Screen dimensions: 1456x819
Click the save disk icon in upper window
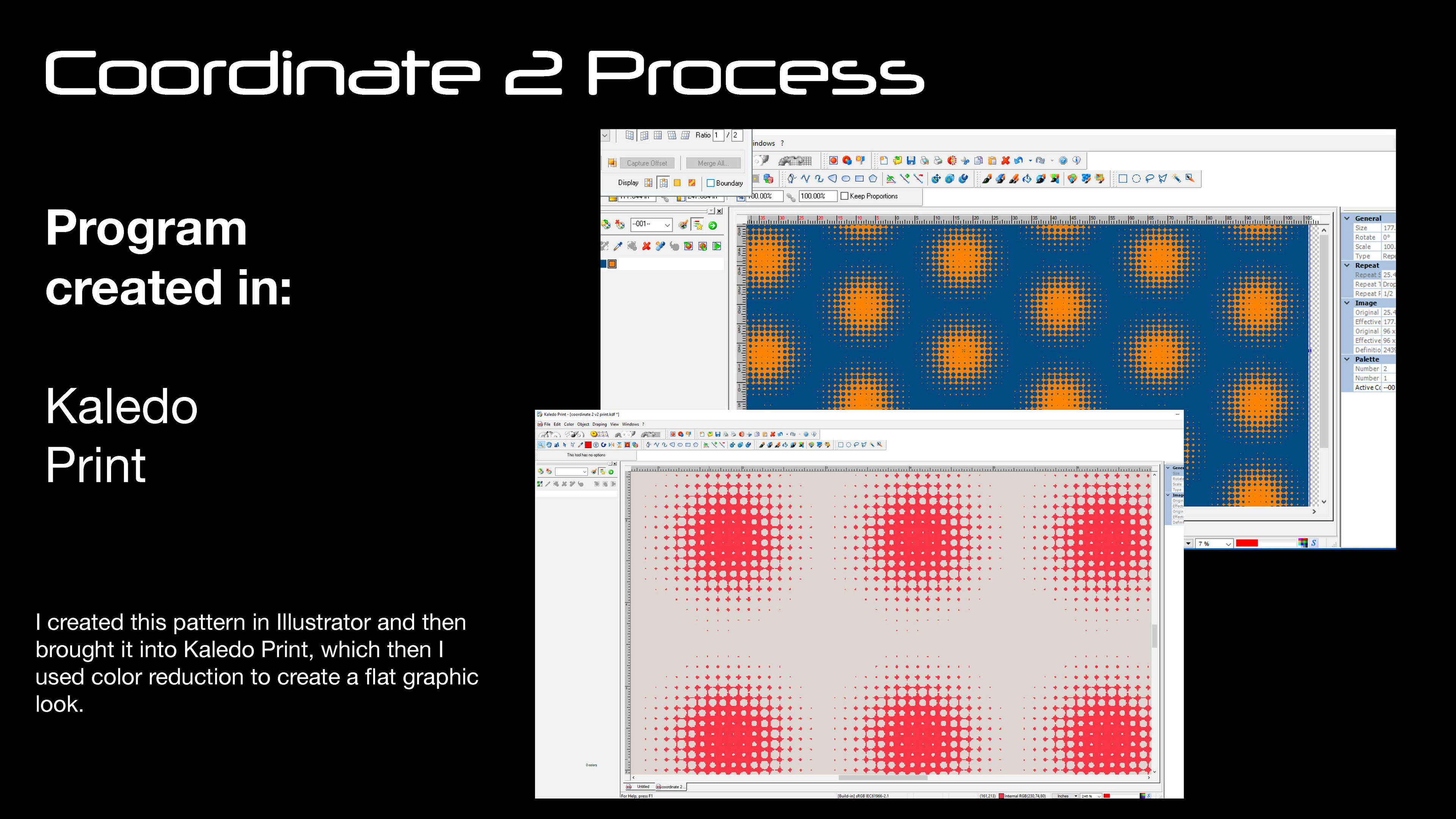point(910,160)
